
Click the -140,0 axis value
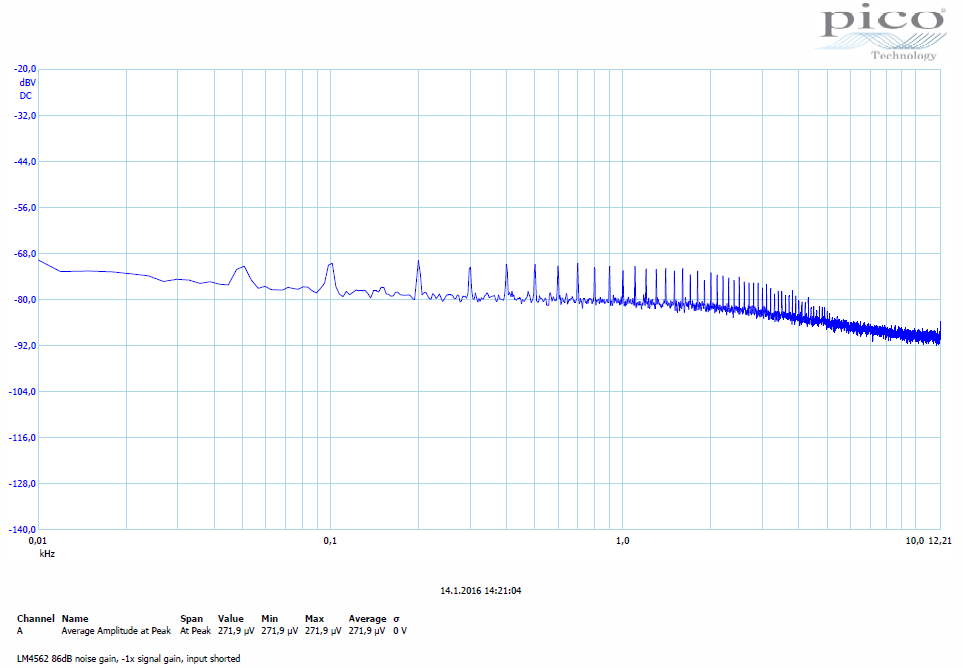coord(23,529)
